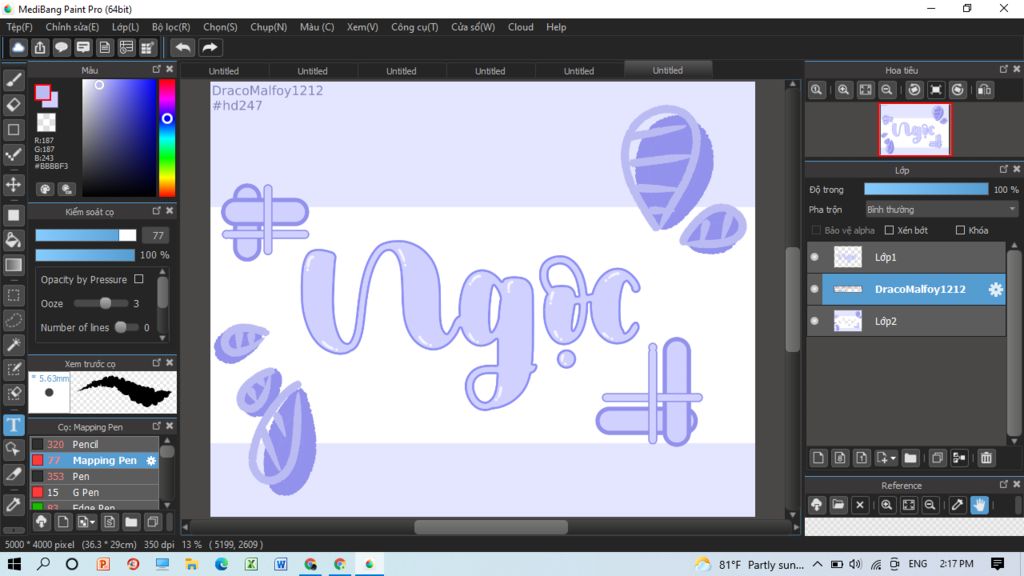Zoom out on the navigator panel
This screenshot has height=576, width=1024.
(887, 90)
